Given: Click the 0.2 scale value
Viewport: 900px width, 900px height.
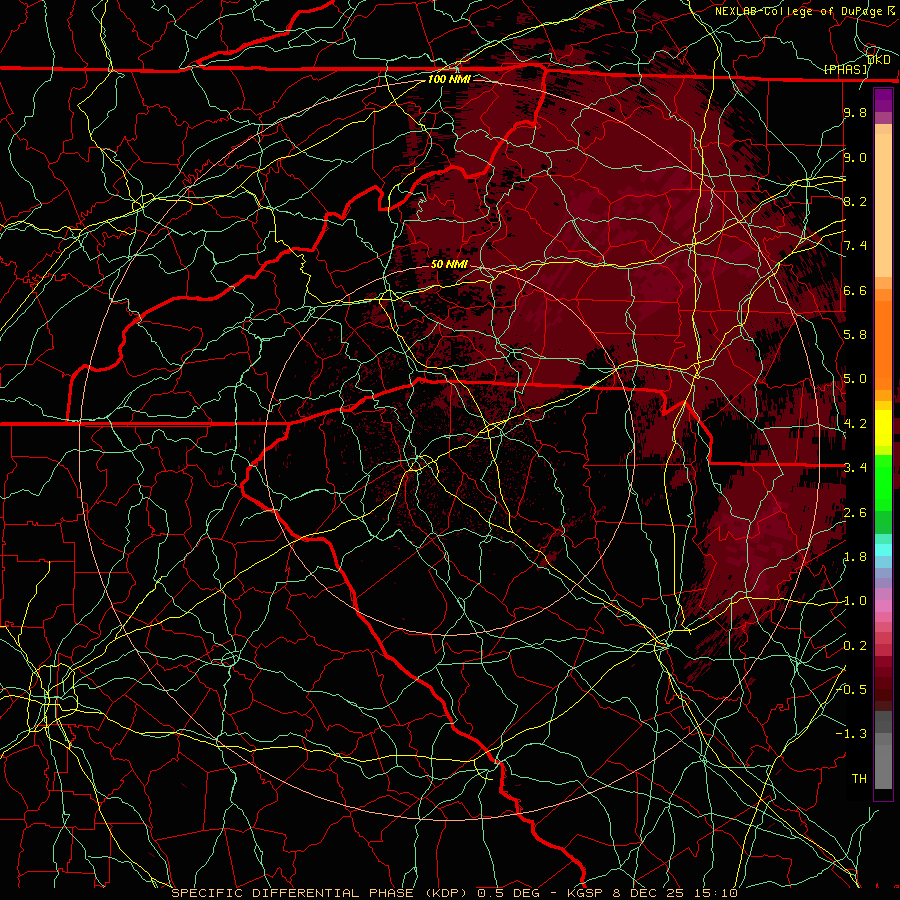Looking at the screenshot, I should (x=855, y=646).
